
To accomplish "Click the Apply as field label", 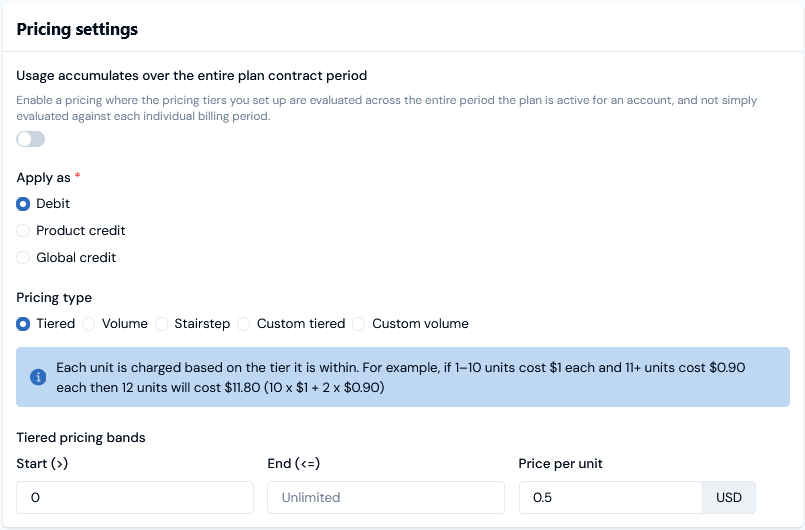I will 44,178.
